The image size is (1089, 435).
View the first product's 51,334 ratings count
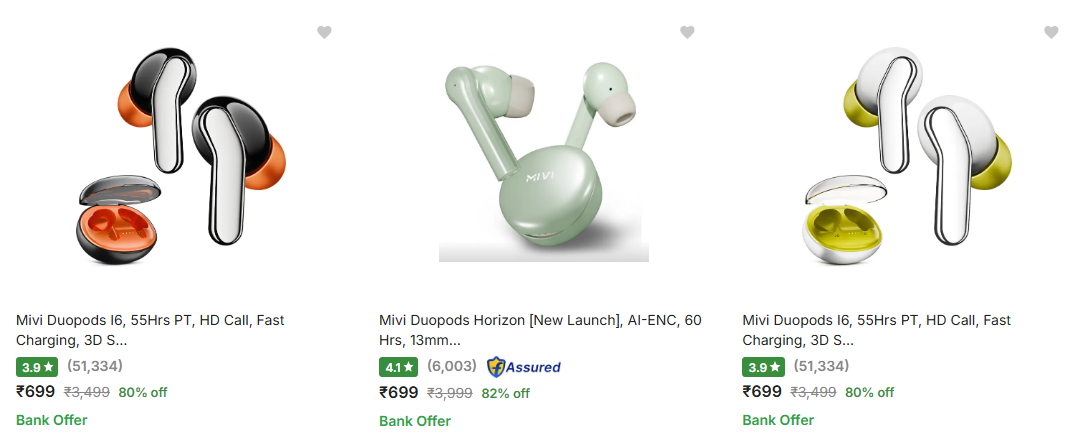[94, 366]
